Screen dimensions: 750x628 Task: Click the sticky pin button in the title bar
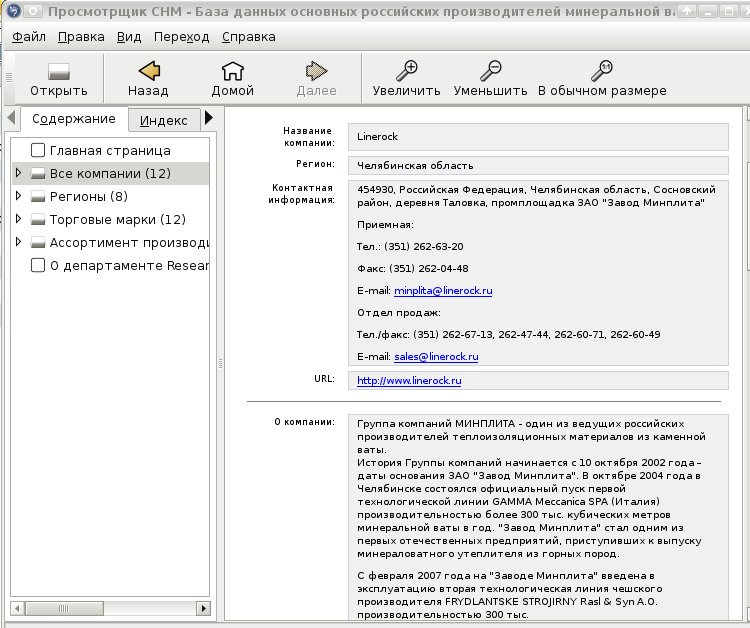pyautogui.click(x=33, y=11)
